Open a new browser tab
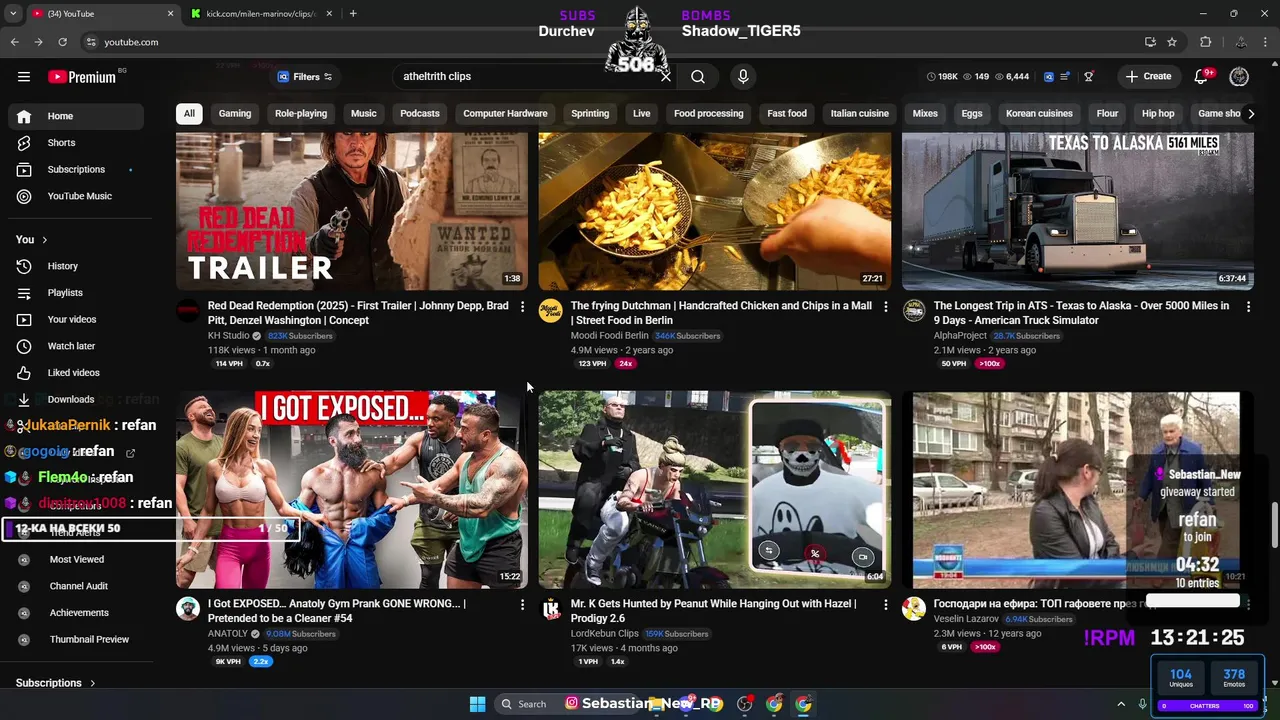Screen dimensions: 1280x720 353,14
